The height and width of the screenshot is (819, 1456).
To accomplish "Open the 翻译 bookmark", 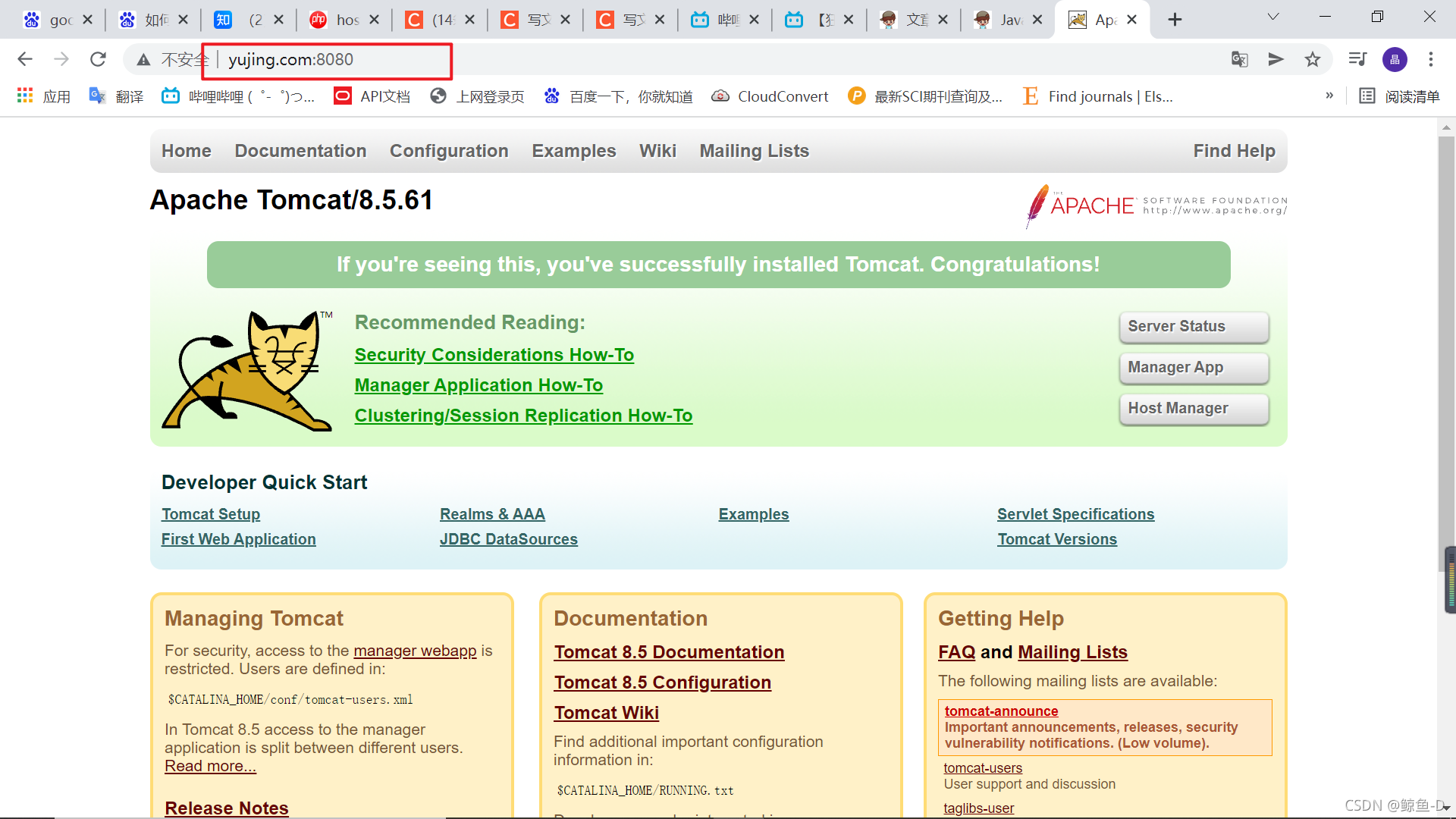I will click(116, 96).
